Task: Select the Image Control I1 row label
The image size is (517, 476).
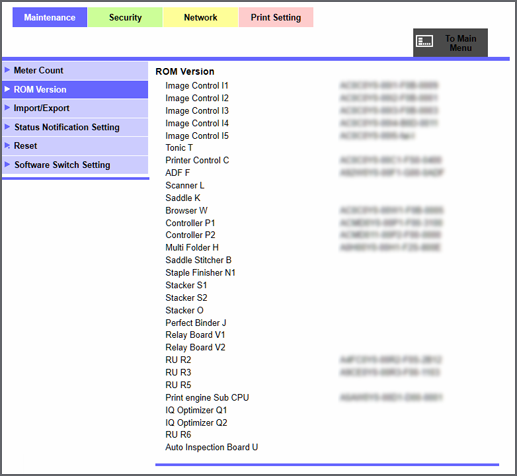Action: point(197,86)
